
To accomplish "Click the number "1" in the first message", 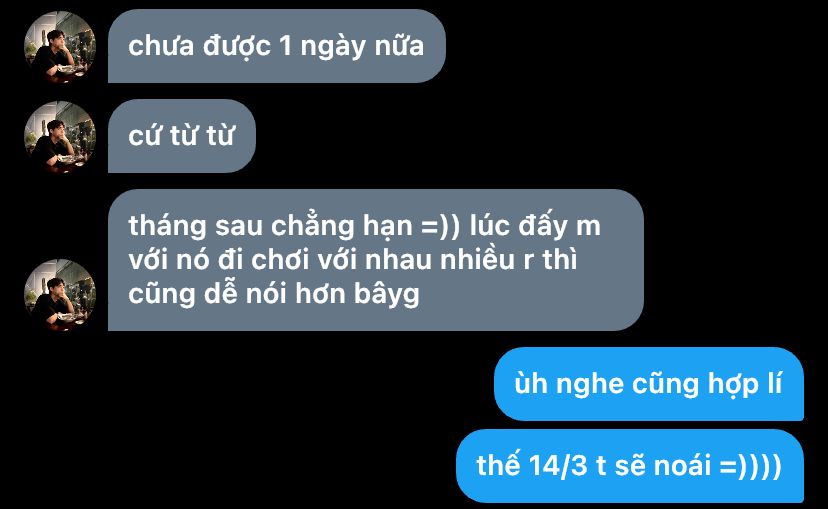I will [285, 46].
